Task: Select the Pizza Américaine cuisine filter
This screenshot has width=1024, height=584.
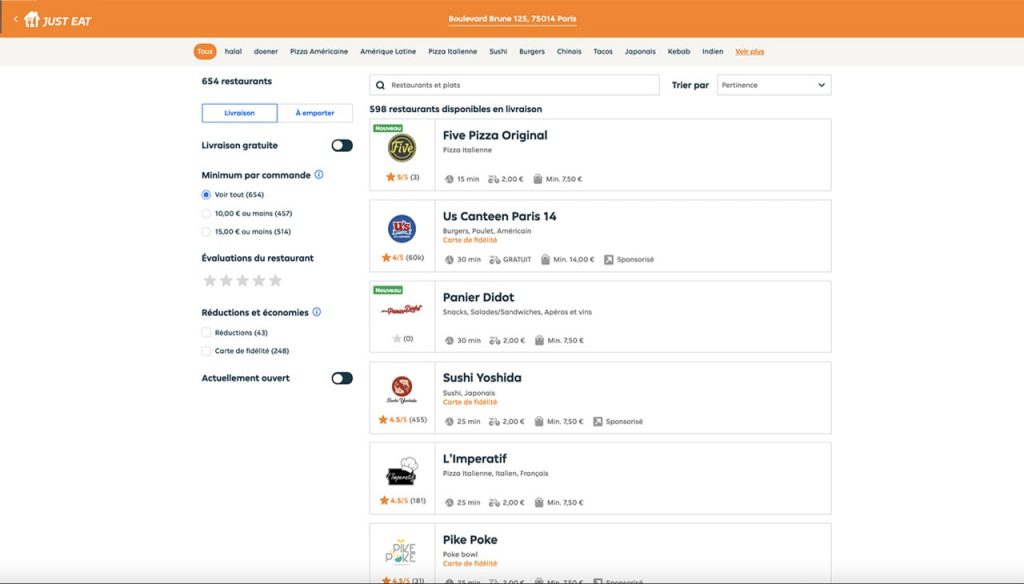Action: click(x=319, y=52)
